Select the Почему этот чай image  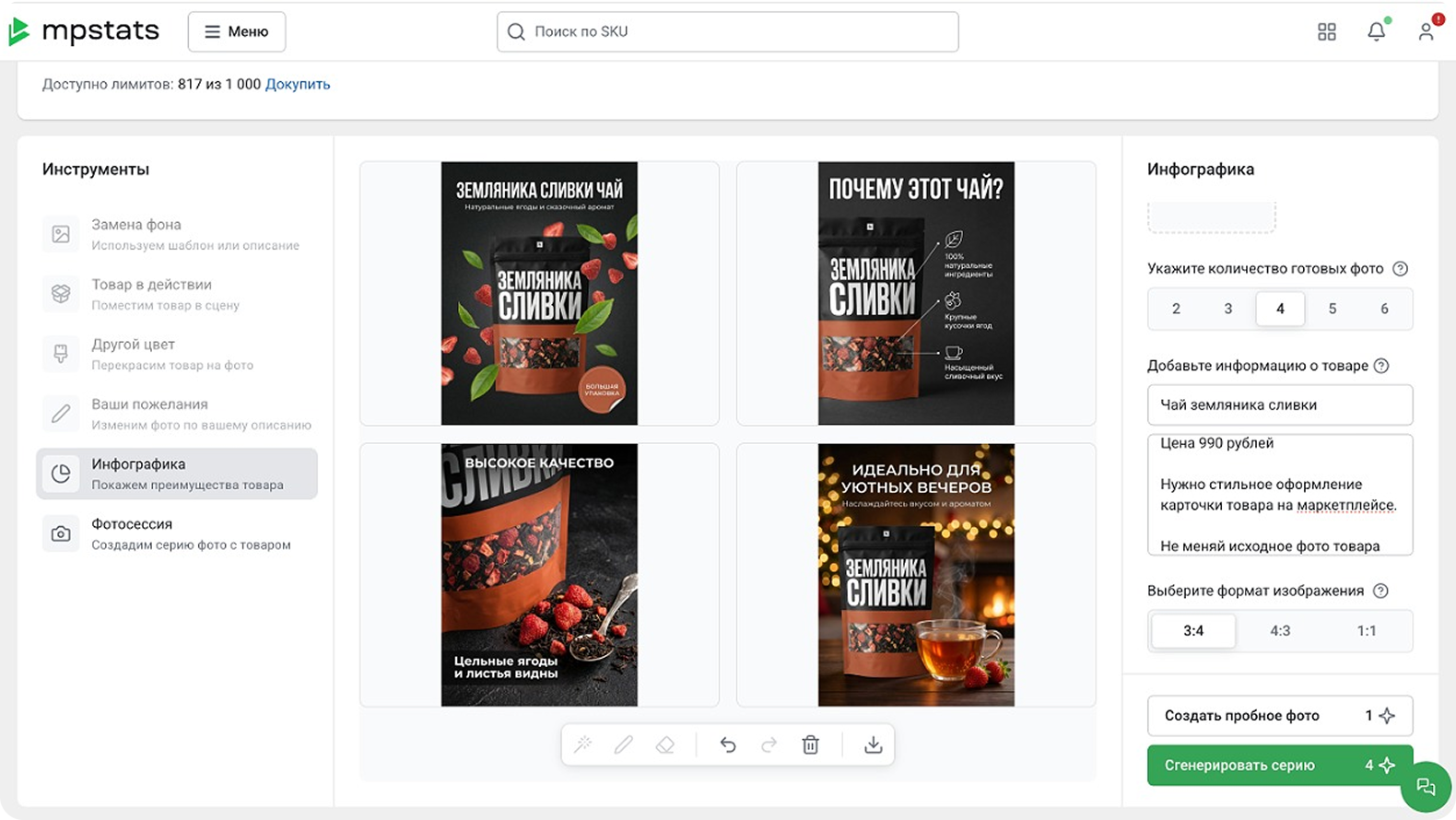(x=915, y=294)
